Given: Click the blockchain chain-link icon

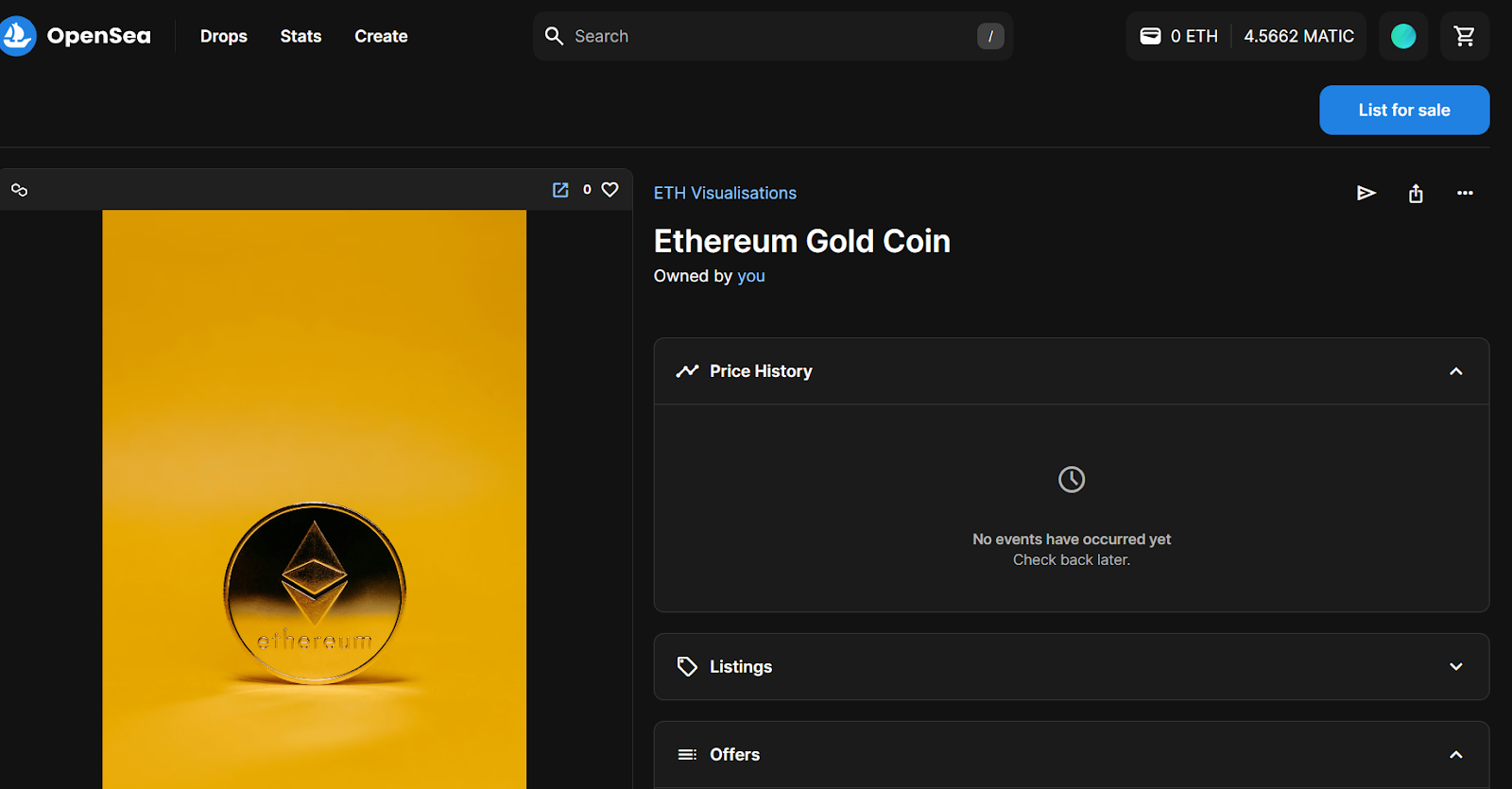Looking at the screenshot, I should (19, 190).
